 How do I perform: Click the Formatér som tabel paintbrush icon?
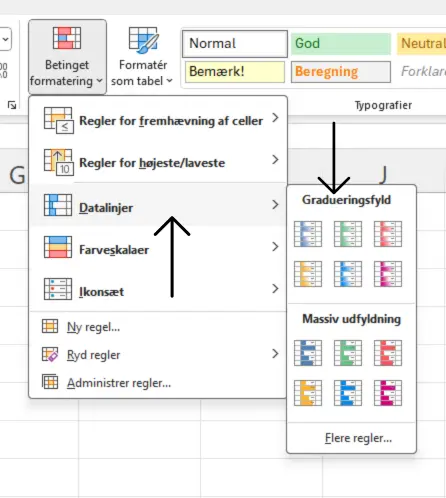(144, 40)
